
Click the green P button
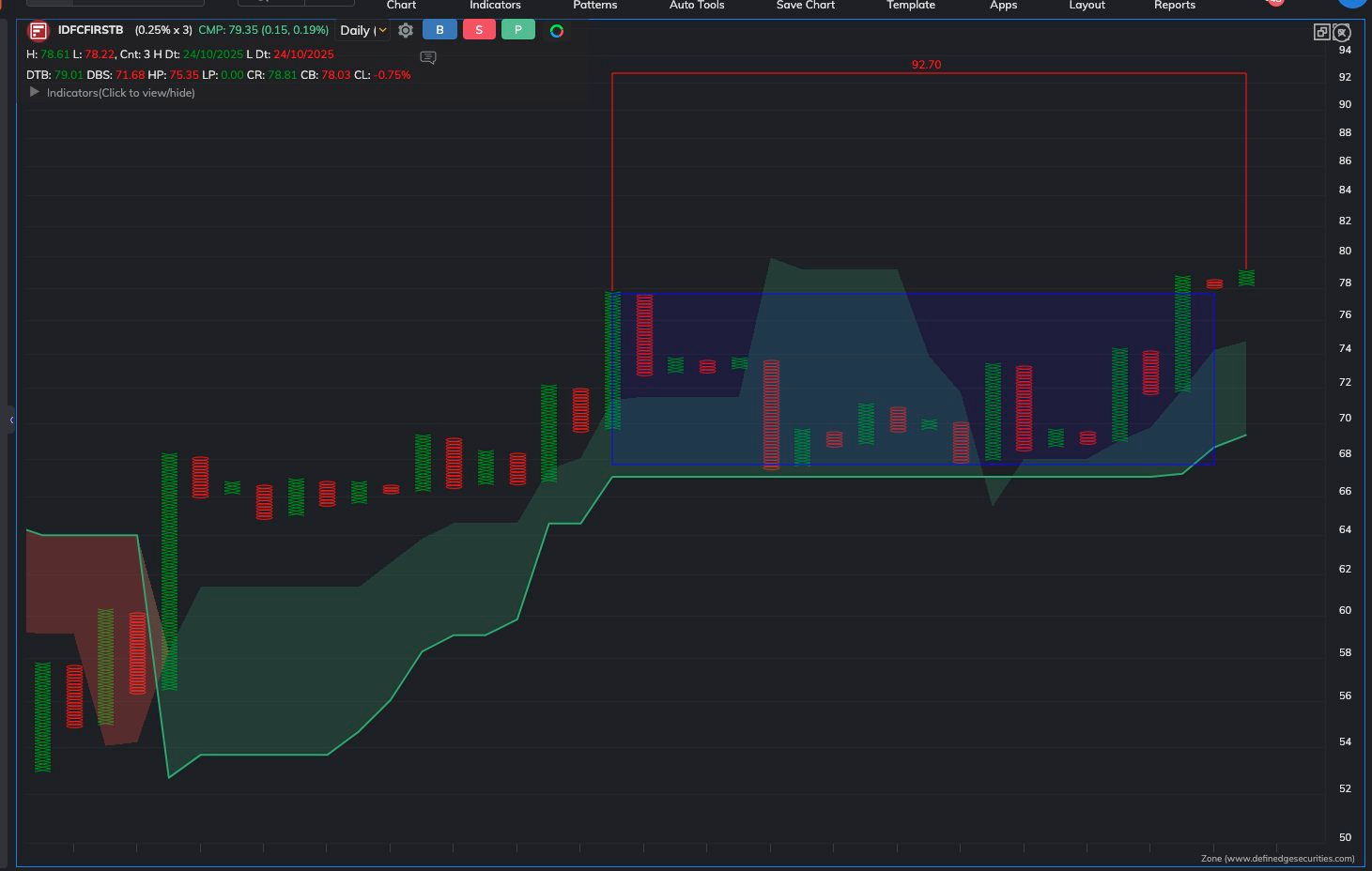point(517,30)
